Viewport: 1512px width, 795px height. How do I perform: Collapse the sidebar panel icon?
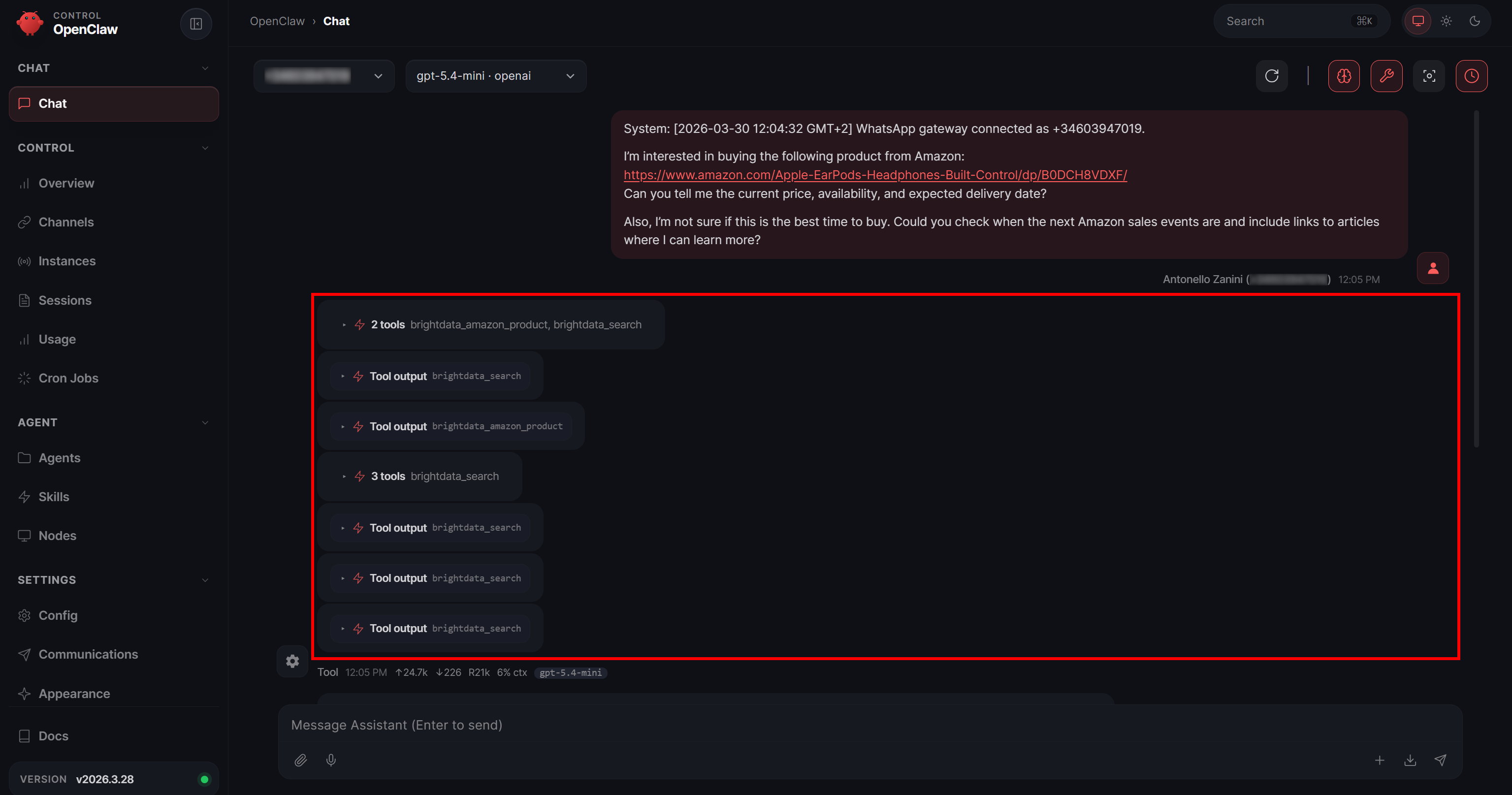click(x=196, y=24)
